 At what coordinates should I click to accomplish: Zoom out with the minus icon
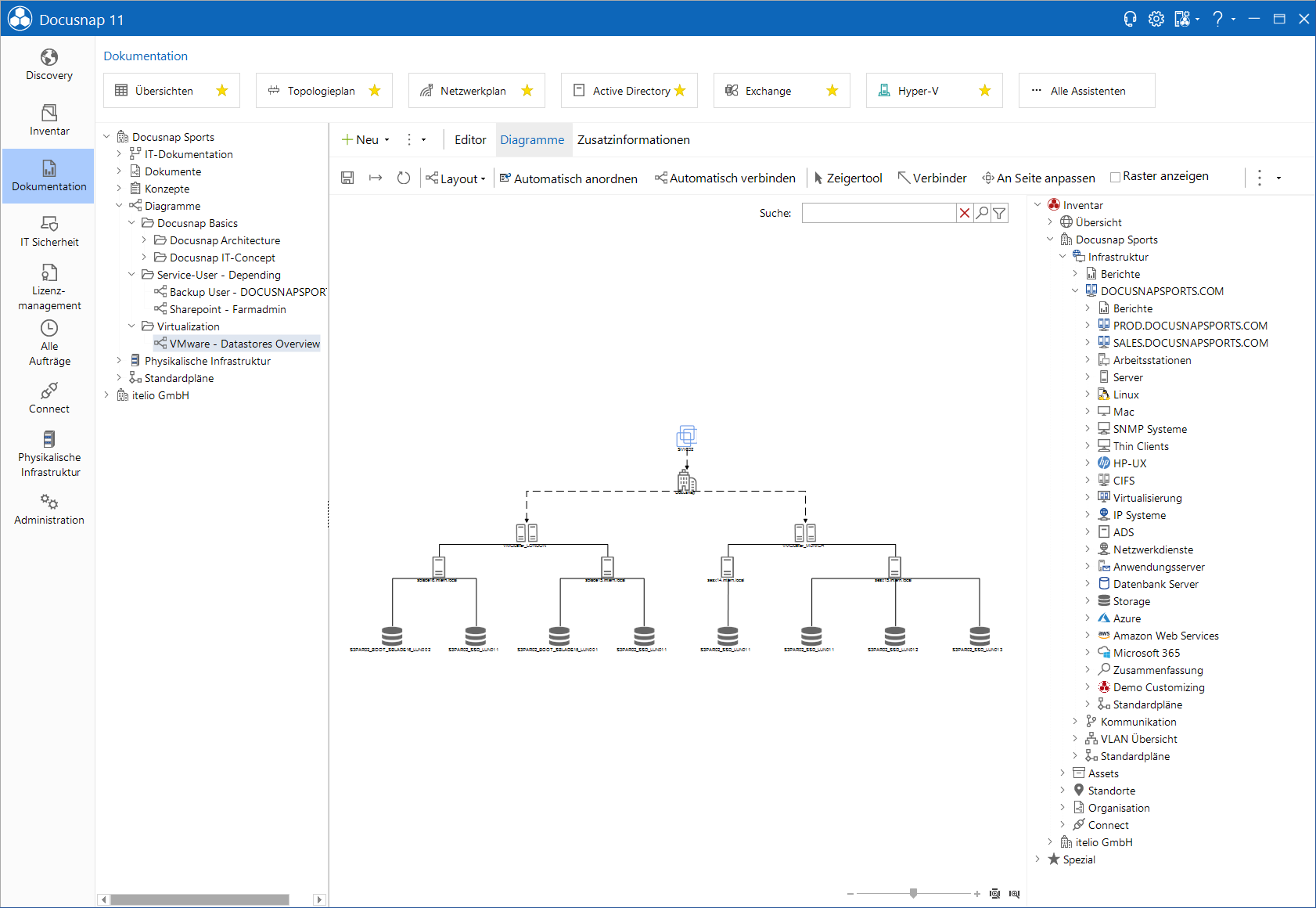(x=850, y=894)
